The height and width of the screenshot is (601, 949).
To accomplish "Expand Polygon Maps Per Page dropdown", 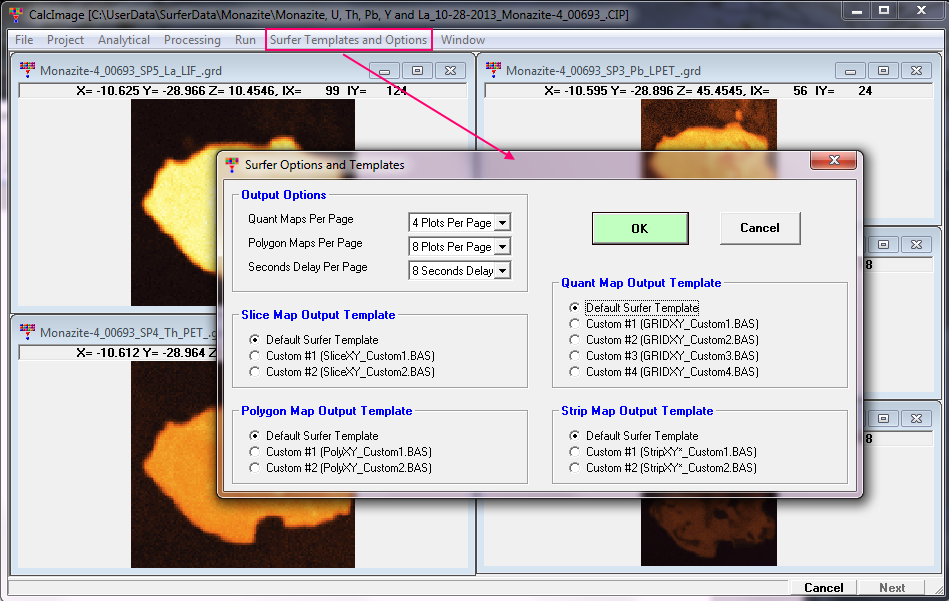I will pos(502,247).
